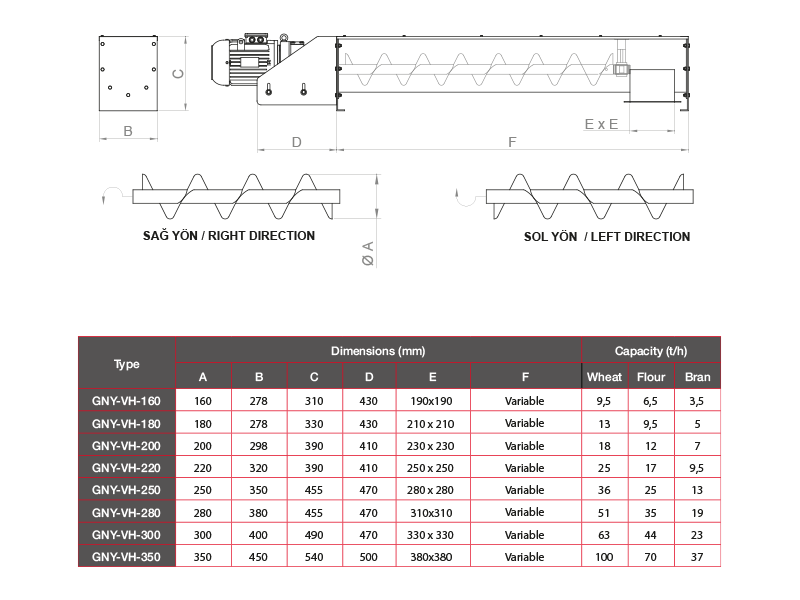Click Variable in the GNY-VH-350 row
Screen dimensions: 800x600
524,556
